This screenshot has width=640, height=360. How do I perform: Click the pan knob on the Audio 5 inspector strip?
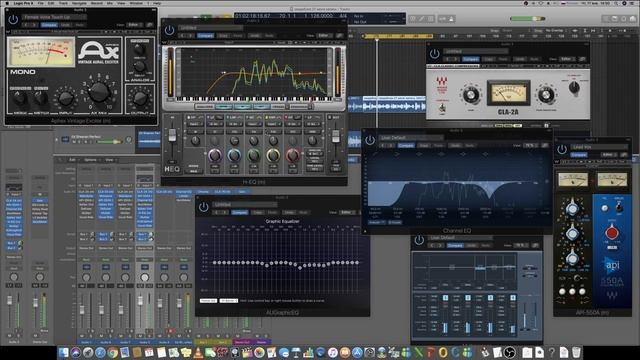(13, 277)
